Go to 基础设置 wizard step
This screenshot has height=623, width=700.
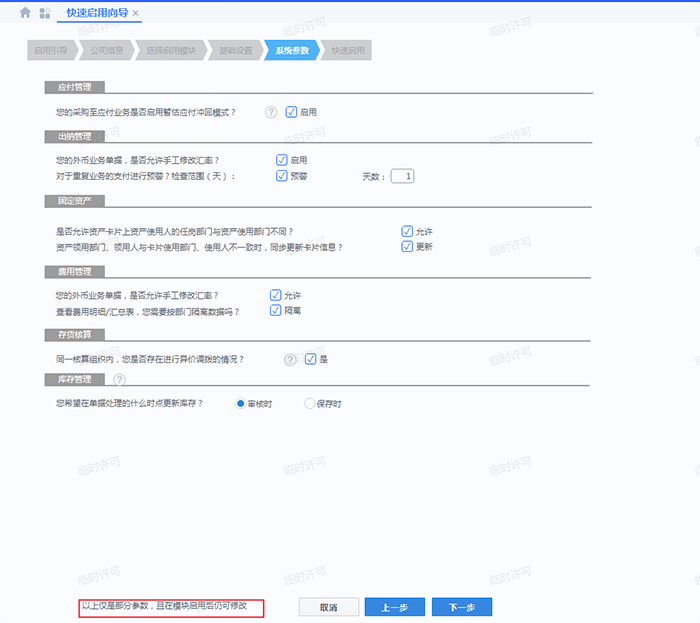[x=234, y=50]
